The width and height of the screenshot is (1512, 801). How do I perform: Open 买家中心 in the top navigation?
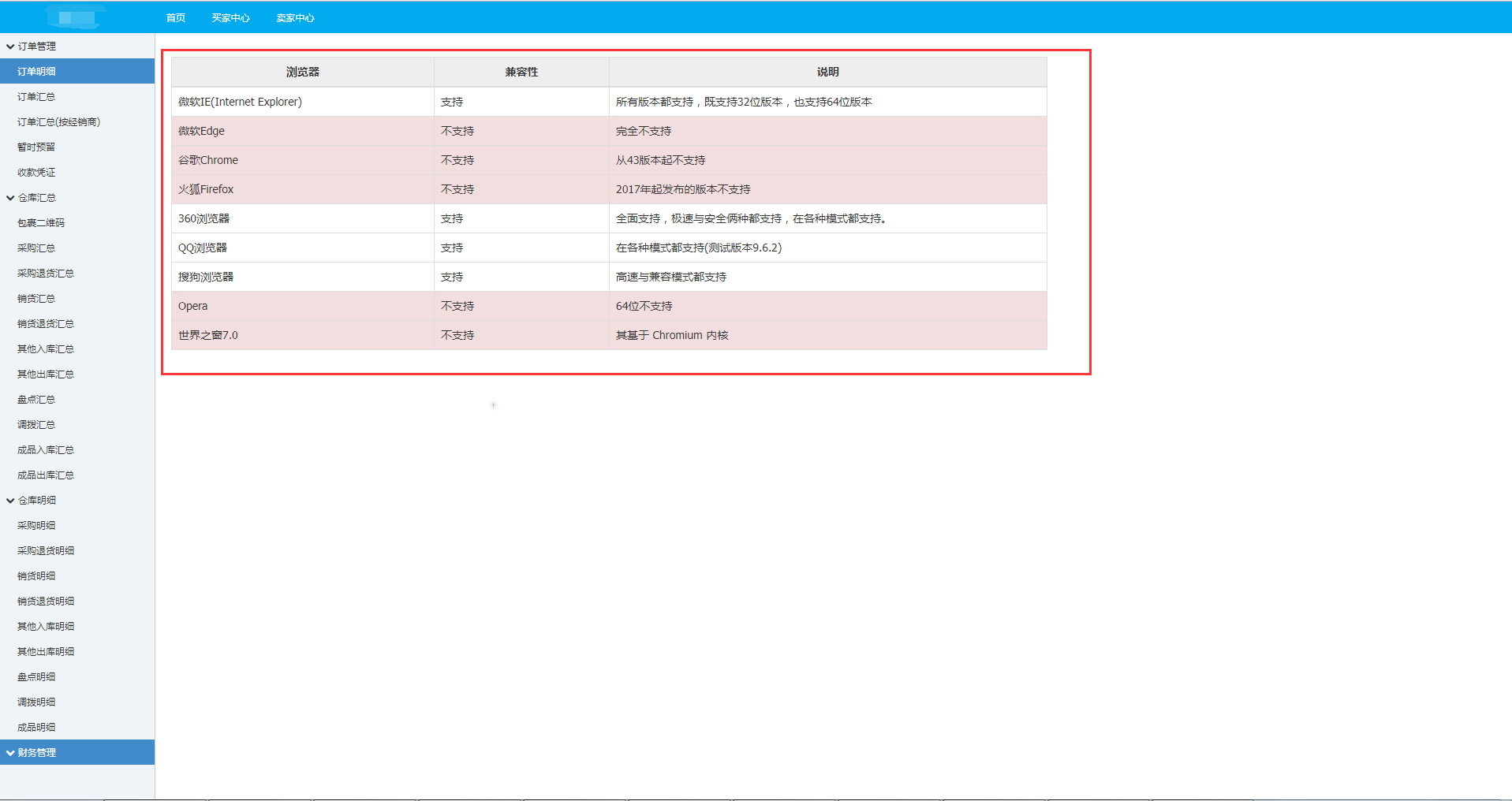[x=230, y=17]
